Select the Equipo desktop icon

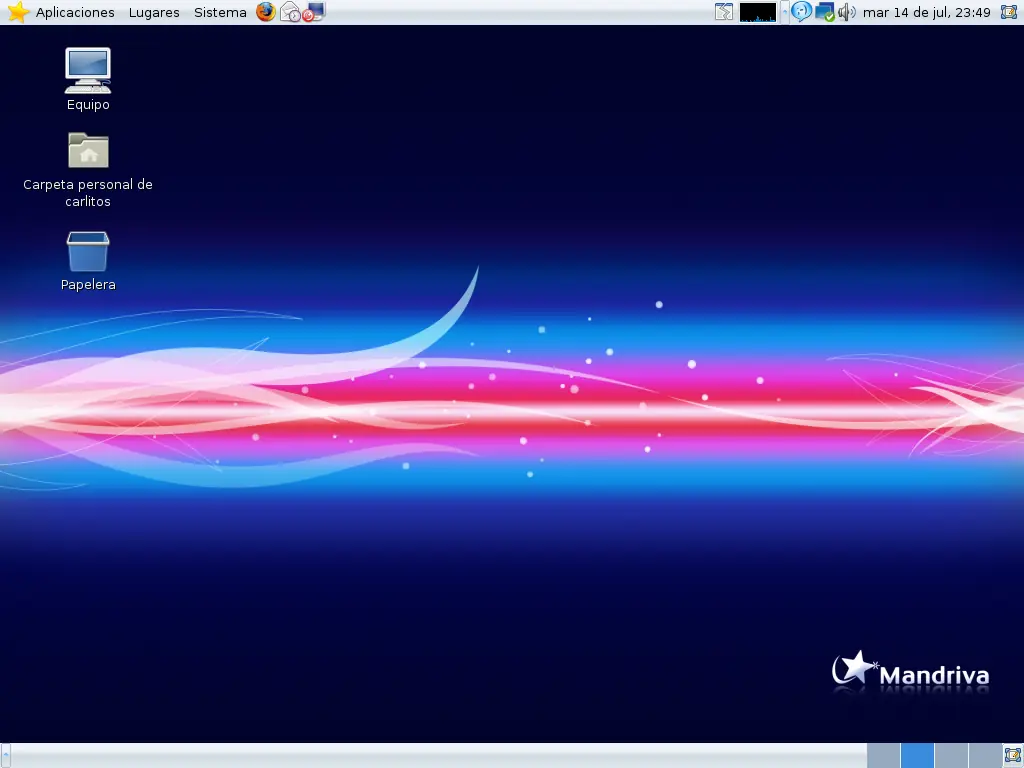(88, 79)
